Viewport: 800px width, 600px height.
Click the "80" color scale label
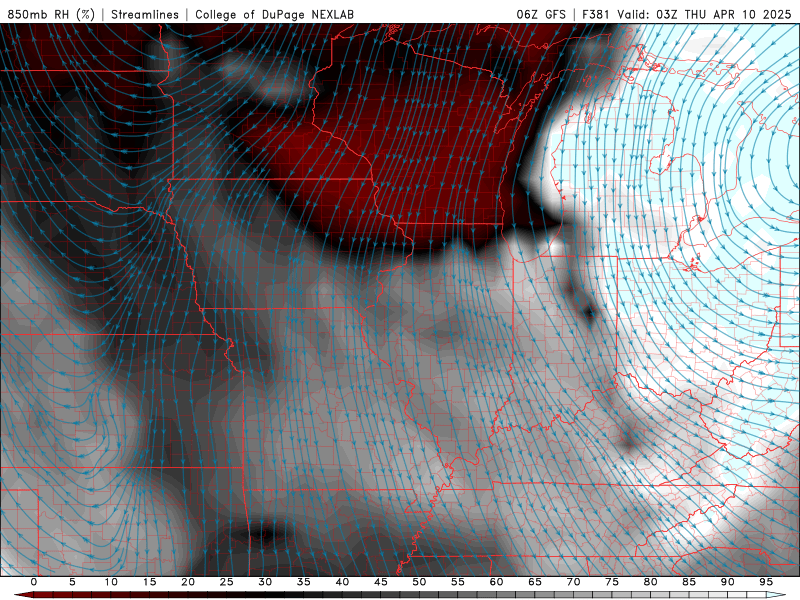(x=650, y=582)
